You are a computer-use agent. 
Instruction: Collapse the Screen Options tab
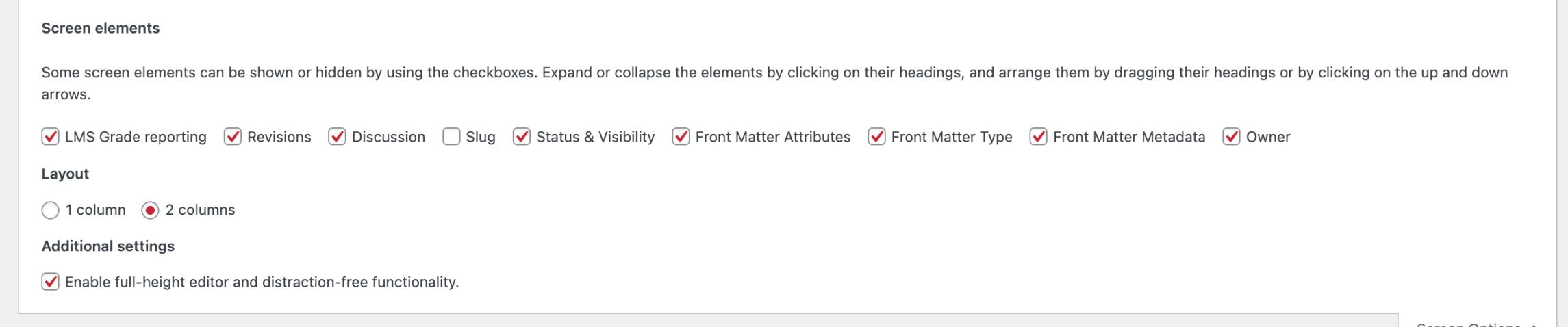tap(1476, 324)
